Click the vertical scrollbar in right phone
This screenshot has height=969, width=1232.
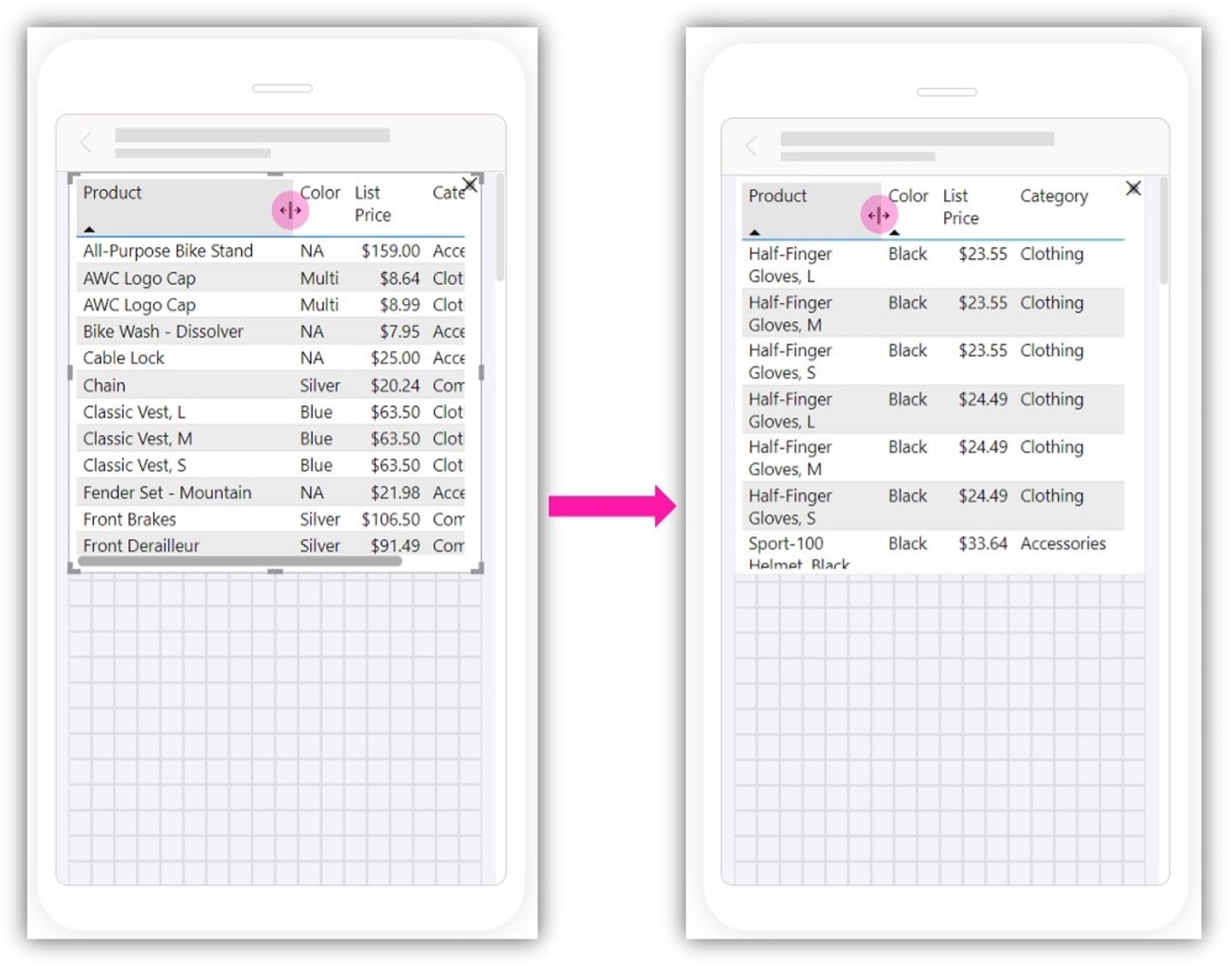pos(1164,231)
